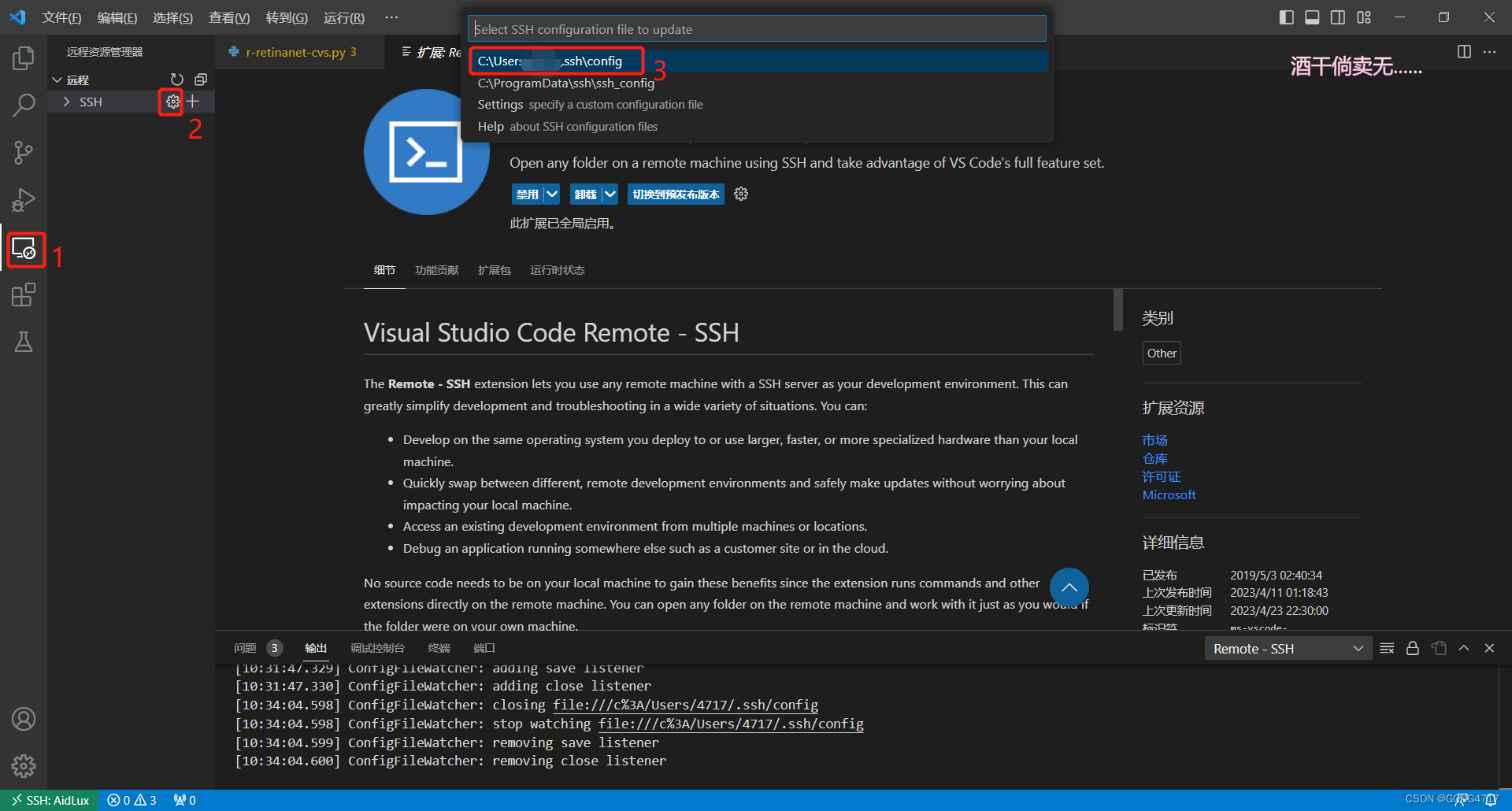Open editor more actions ellipsis

point(1489,52)
